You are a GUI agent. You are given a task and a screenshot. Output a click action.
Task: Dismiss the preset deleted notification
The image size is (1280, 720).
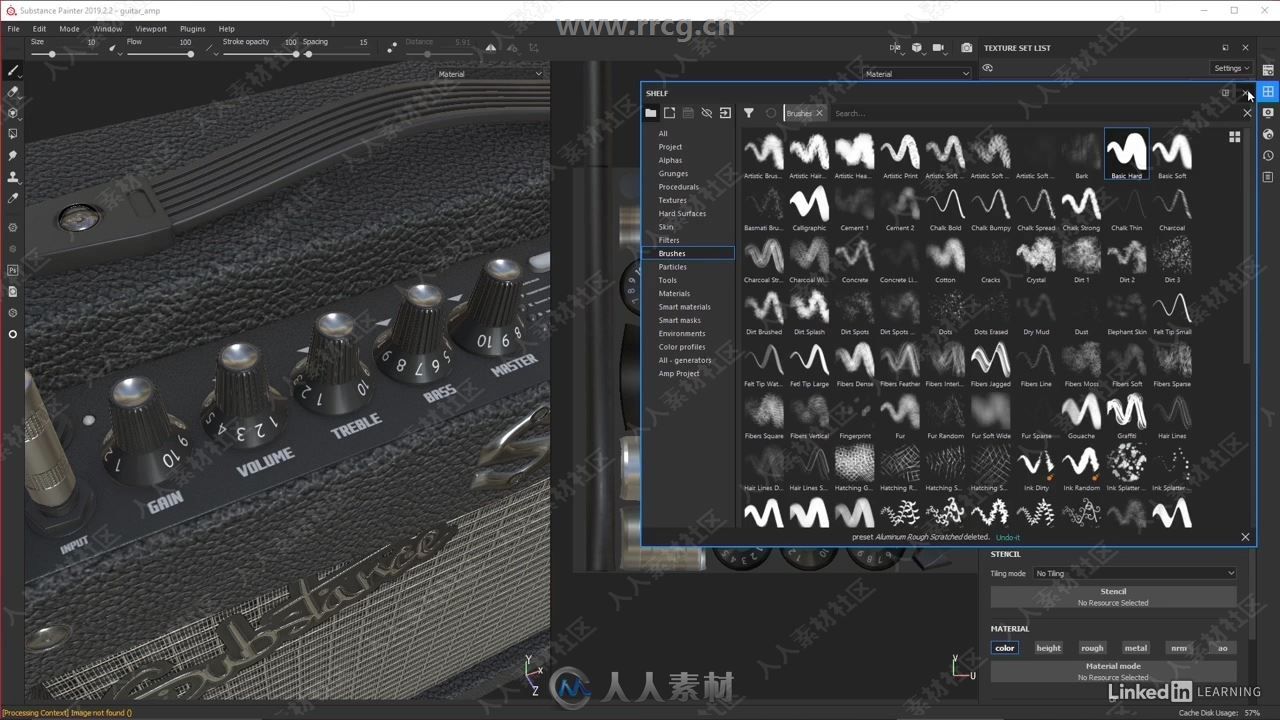pos(1245,537)
